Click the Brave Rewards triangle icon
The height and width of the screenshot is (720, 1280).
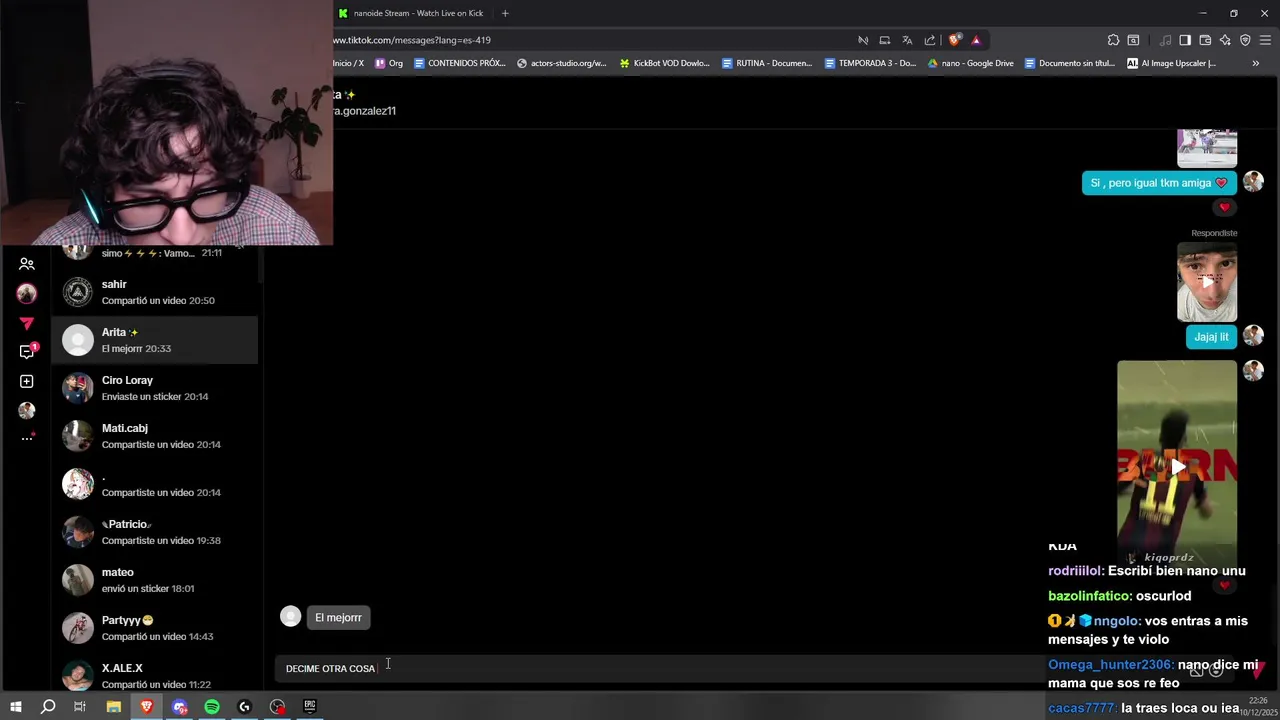tap(976, 40)
